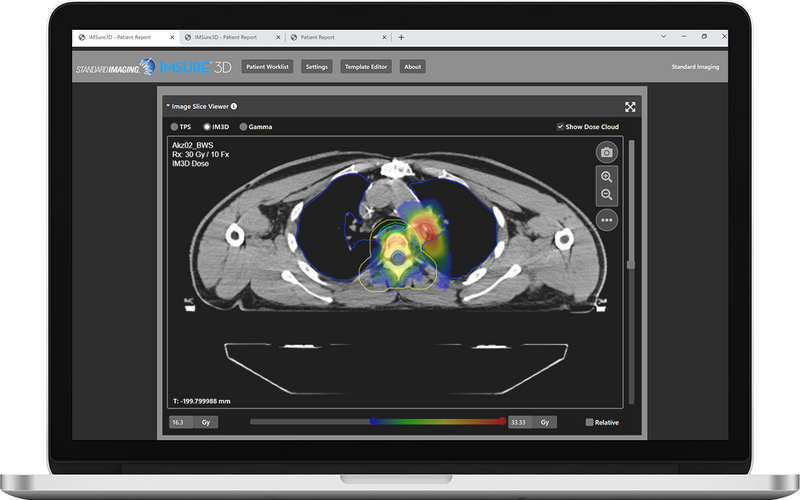
Task: Zoom out of the CT slice
Action: pyautogui.click(x=606, y=194)
